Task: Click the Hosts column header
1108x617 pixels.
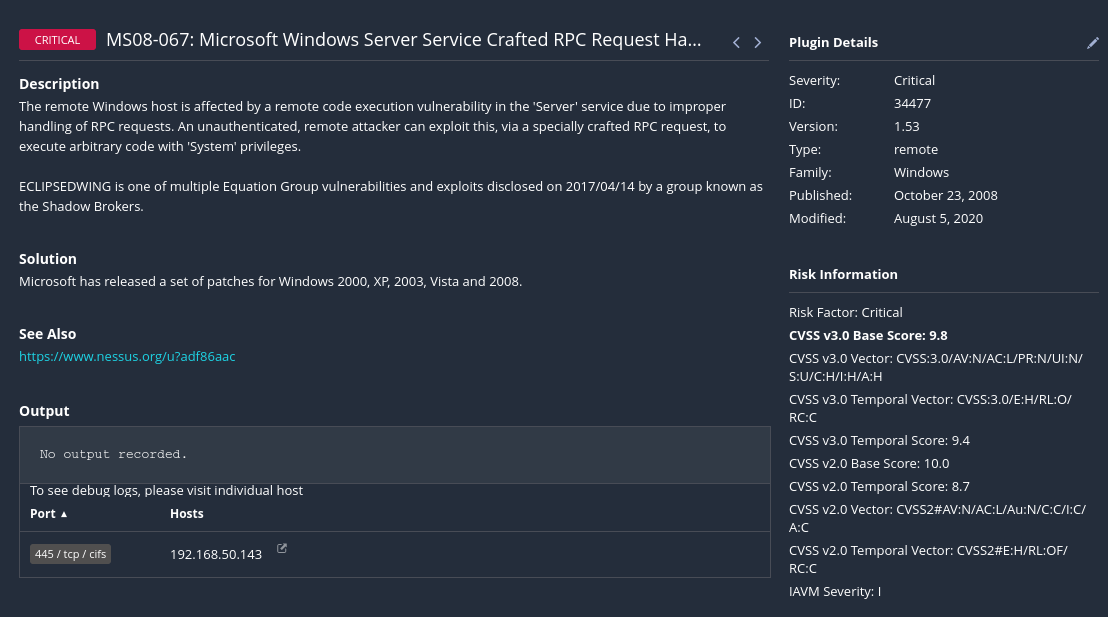Action: [186, 513]
